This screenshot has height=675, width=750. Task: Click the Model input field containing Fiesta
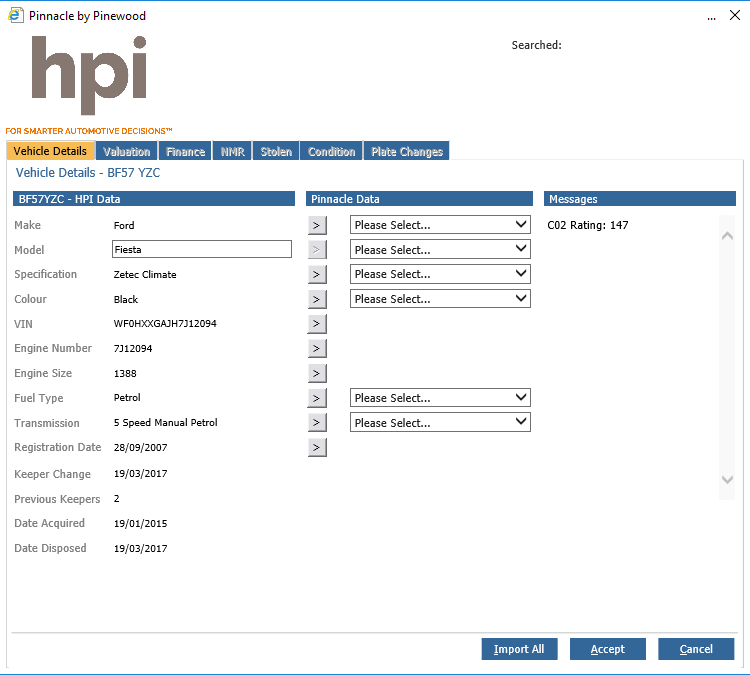(x=202, y=249)
